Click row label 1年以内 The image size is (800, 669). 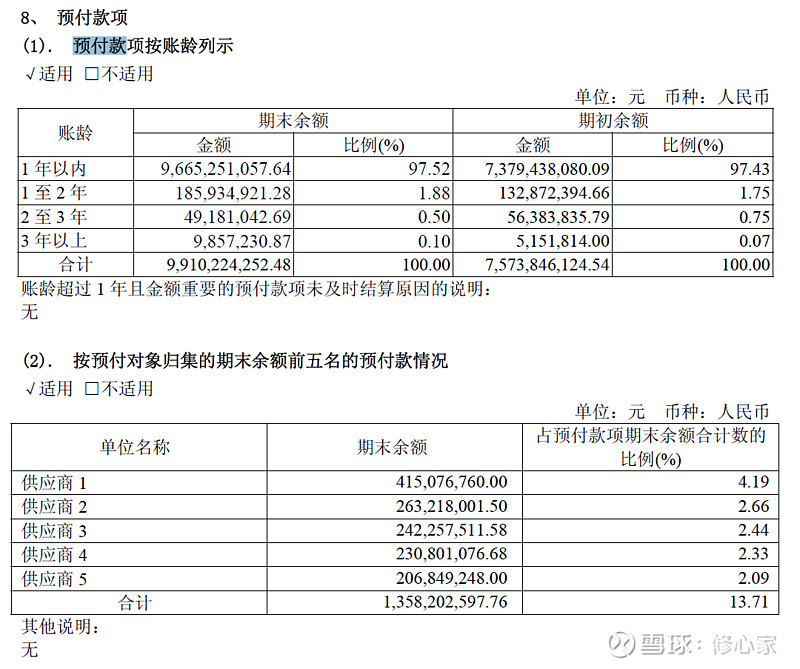[x=54, y=169]
